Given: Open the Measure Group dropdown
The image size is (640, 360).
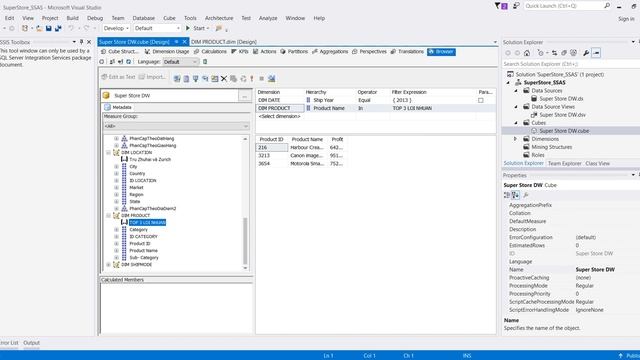Looking at the screenshot, I should click(x=176, y=126).
